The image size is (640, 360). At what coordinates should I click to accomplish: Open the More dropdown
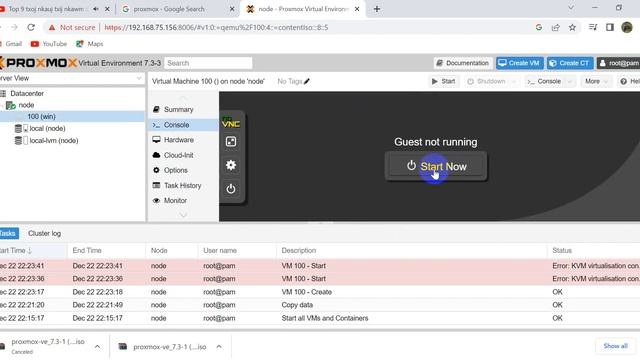pos(596,81)
